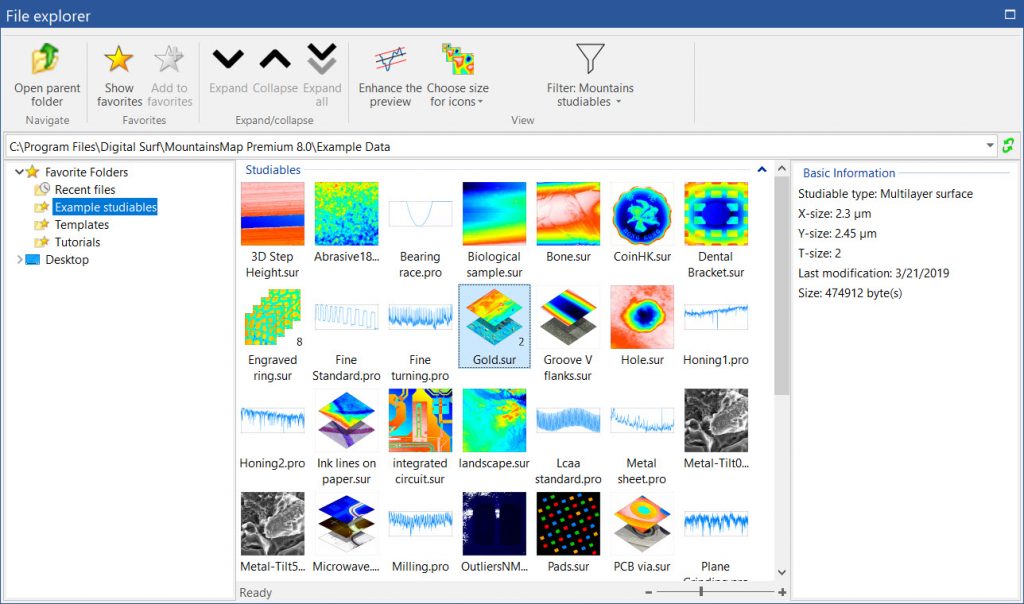The width and height of the screenshot is (1024, 604).
Task: Select Engraved ring.sur thumbnail
Action: tap(272, 317)
